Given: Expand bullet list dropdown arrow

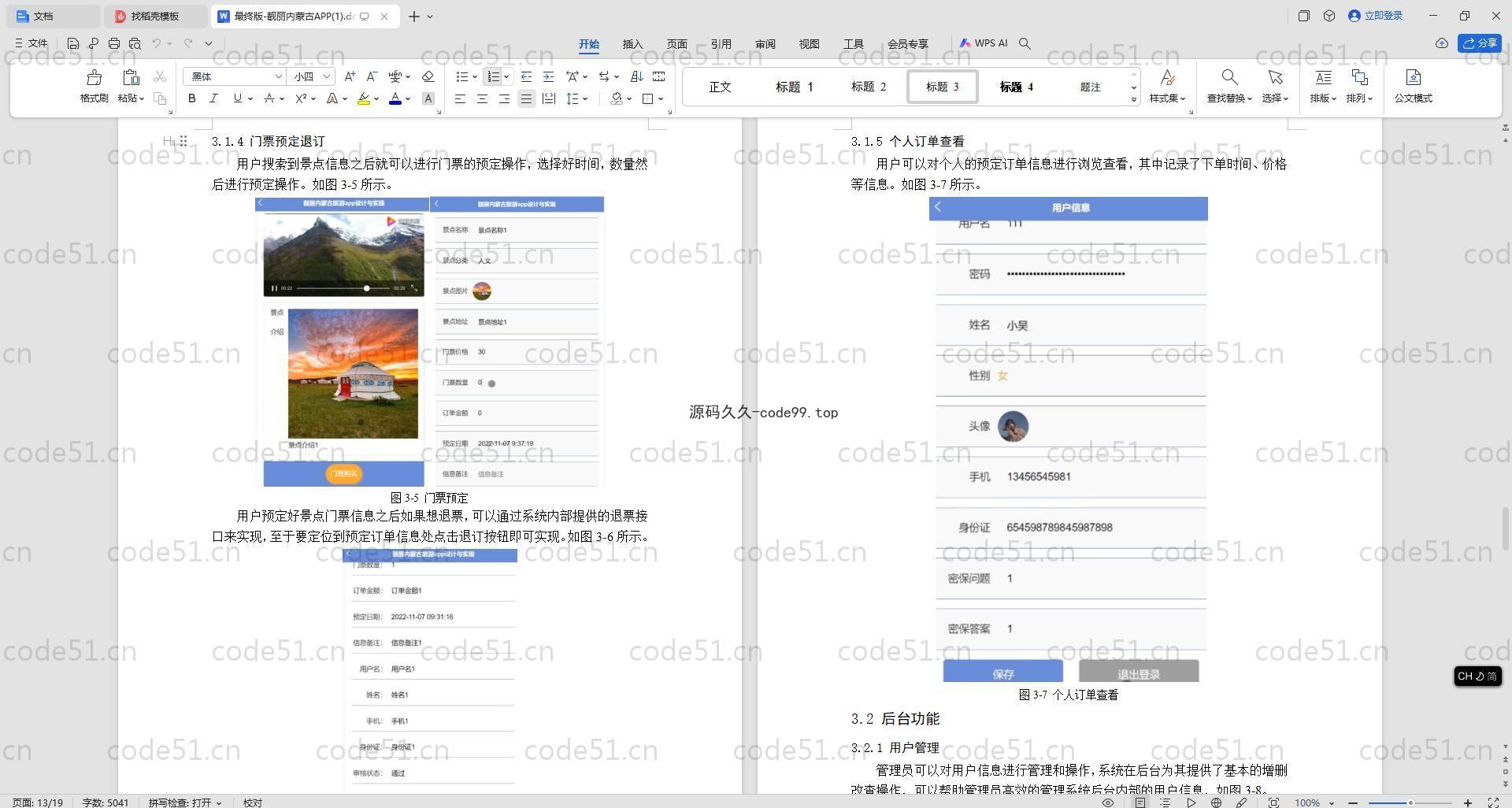Looking at the screenshot, I should tap(474, 76).
